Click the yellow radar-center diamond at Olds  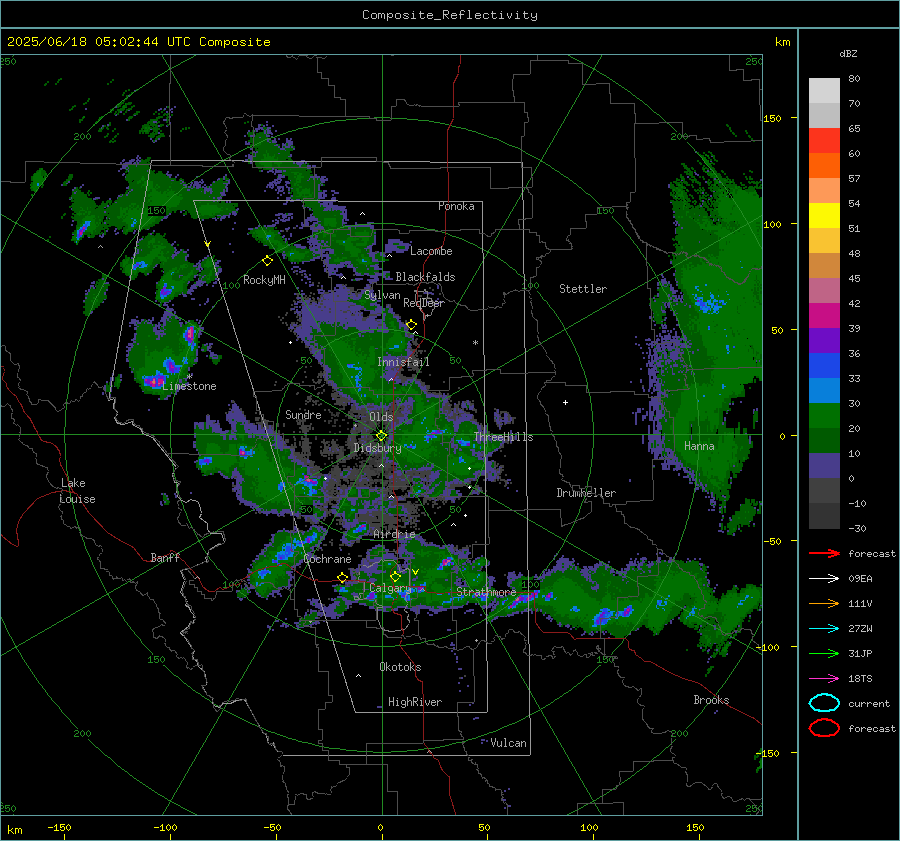coord(381,436)
